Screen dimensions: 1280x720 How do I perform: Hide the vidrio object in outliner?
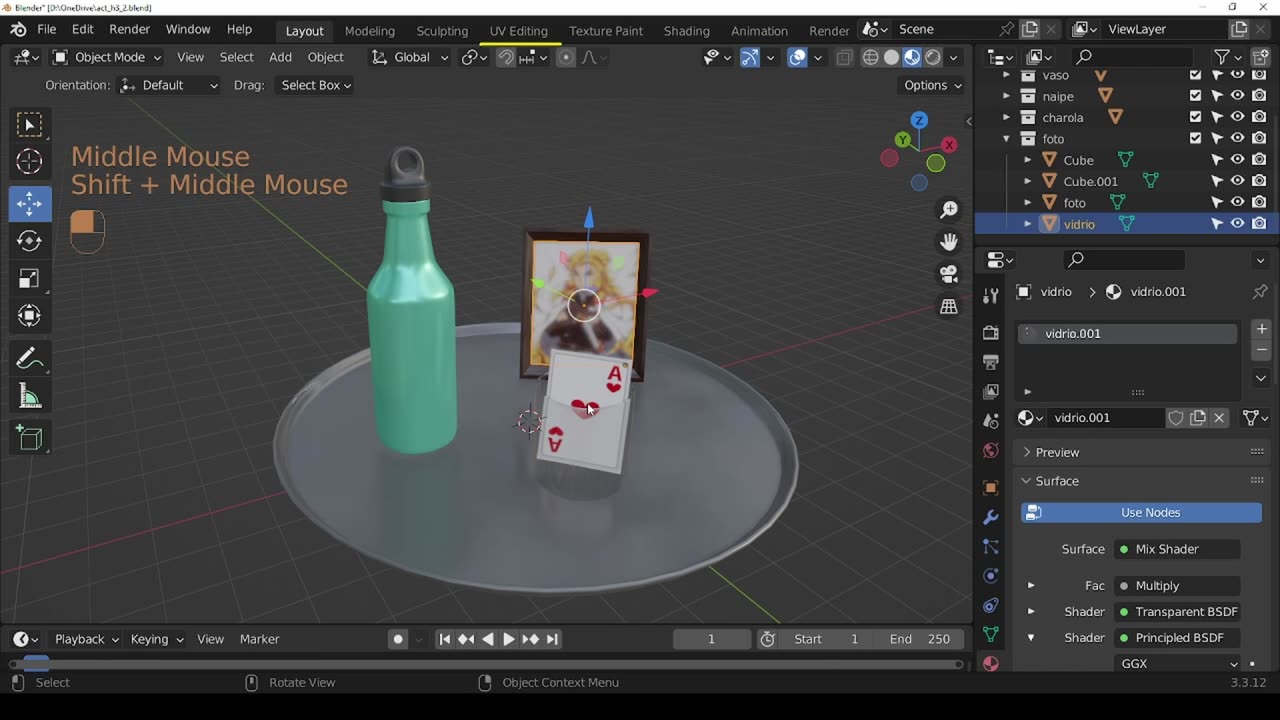1237,224
